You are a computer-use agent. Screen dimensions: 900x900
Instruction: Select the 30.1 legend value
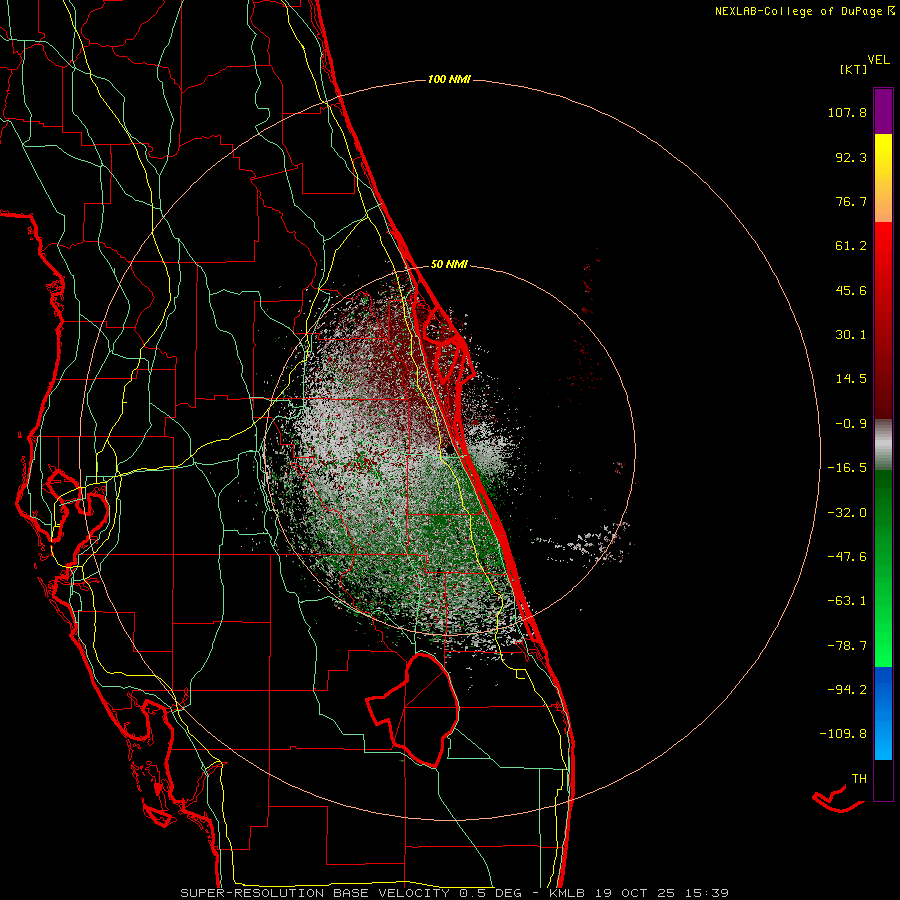tap(851, 335)
